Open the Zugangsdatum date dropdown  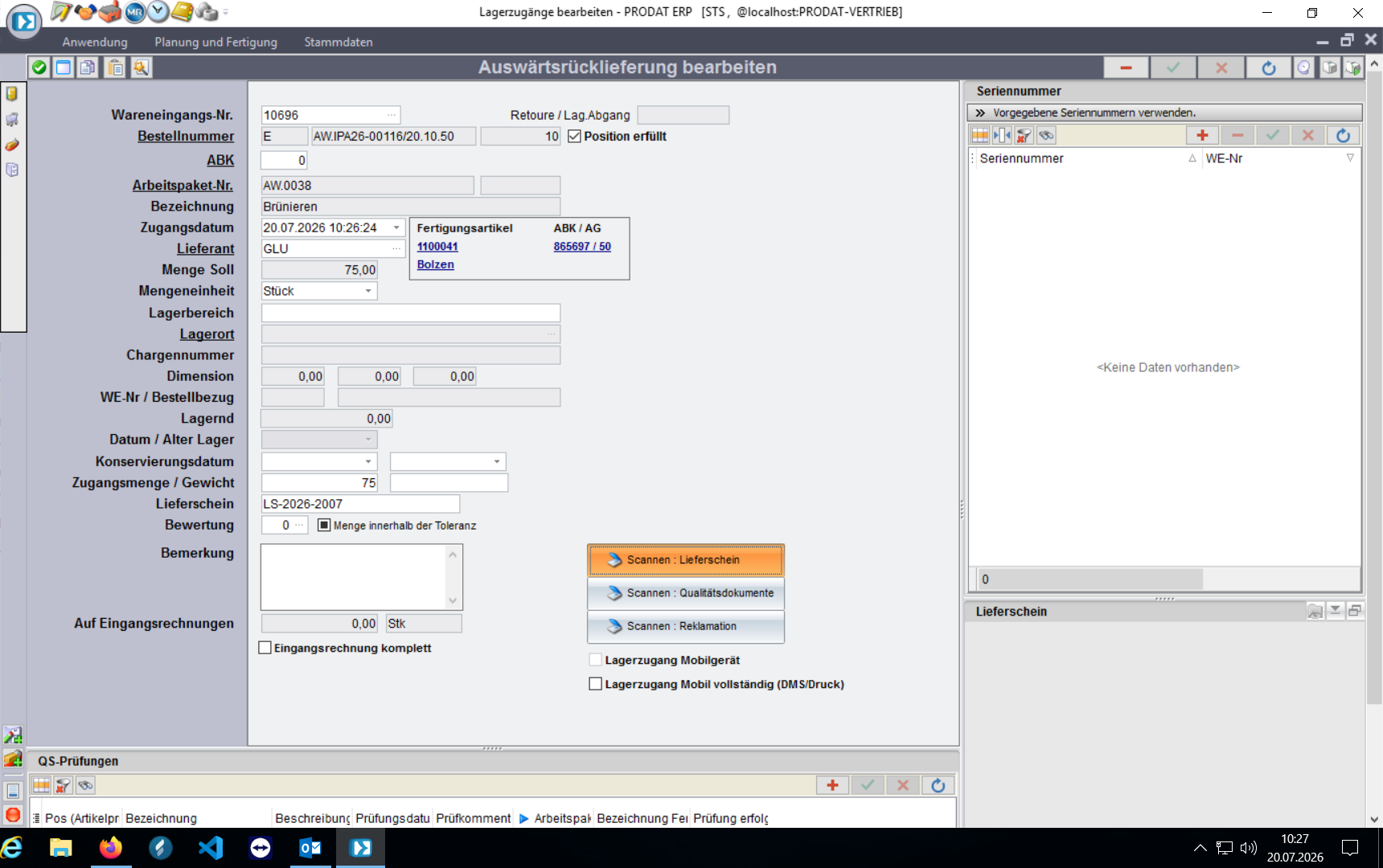coord(396,227)
